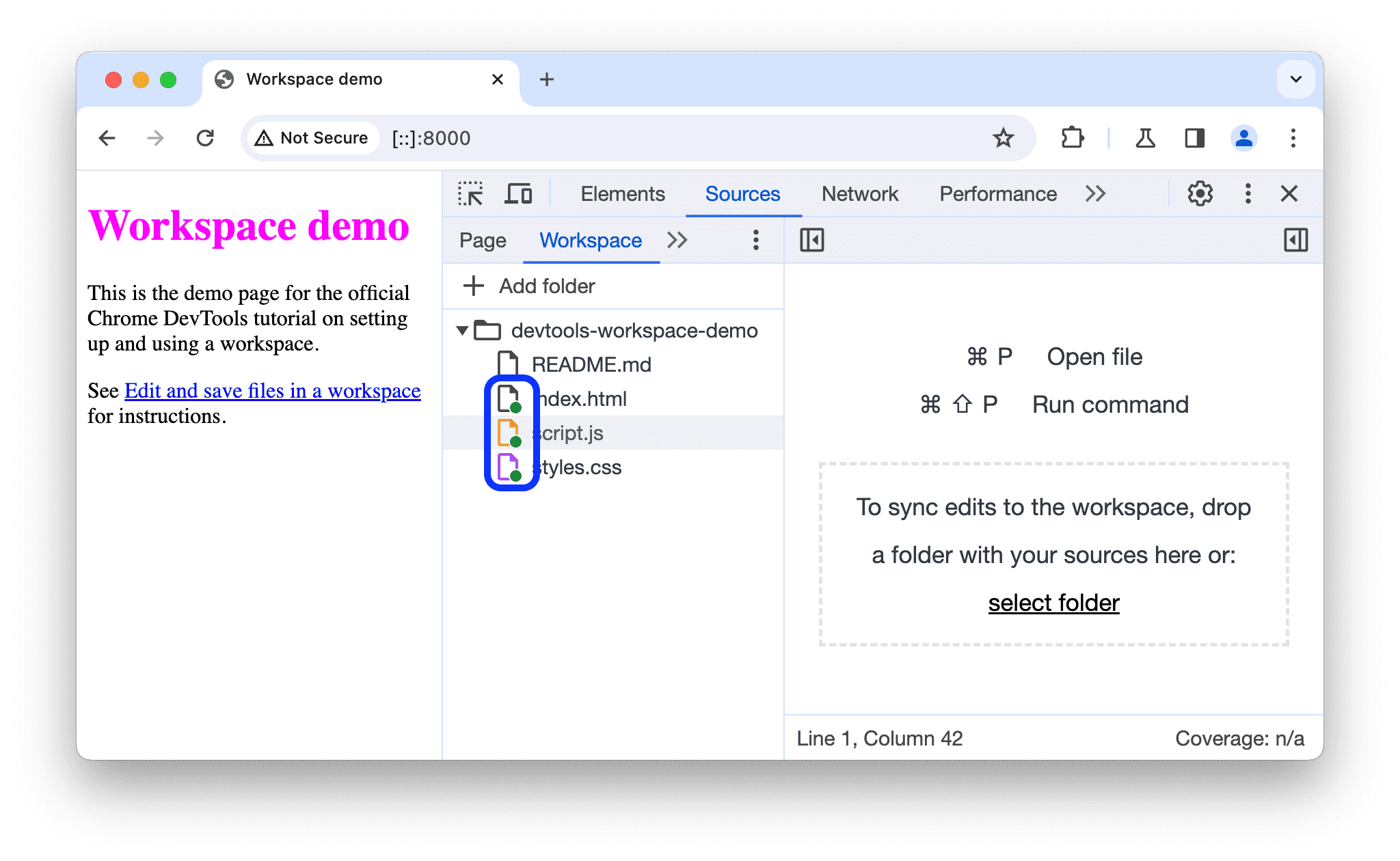Viewport: 1400px width, 861px height.
Task: Click the Inspect element icon
Action: point(470,194)
